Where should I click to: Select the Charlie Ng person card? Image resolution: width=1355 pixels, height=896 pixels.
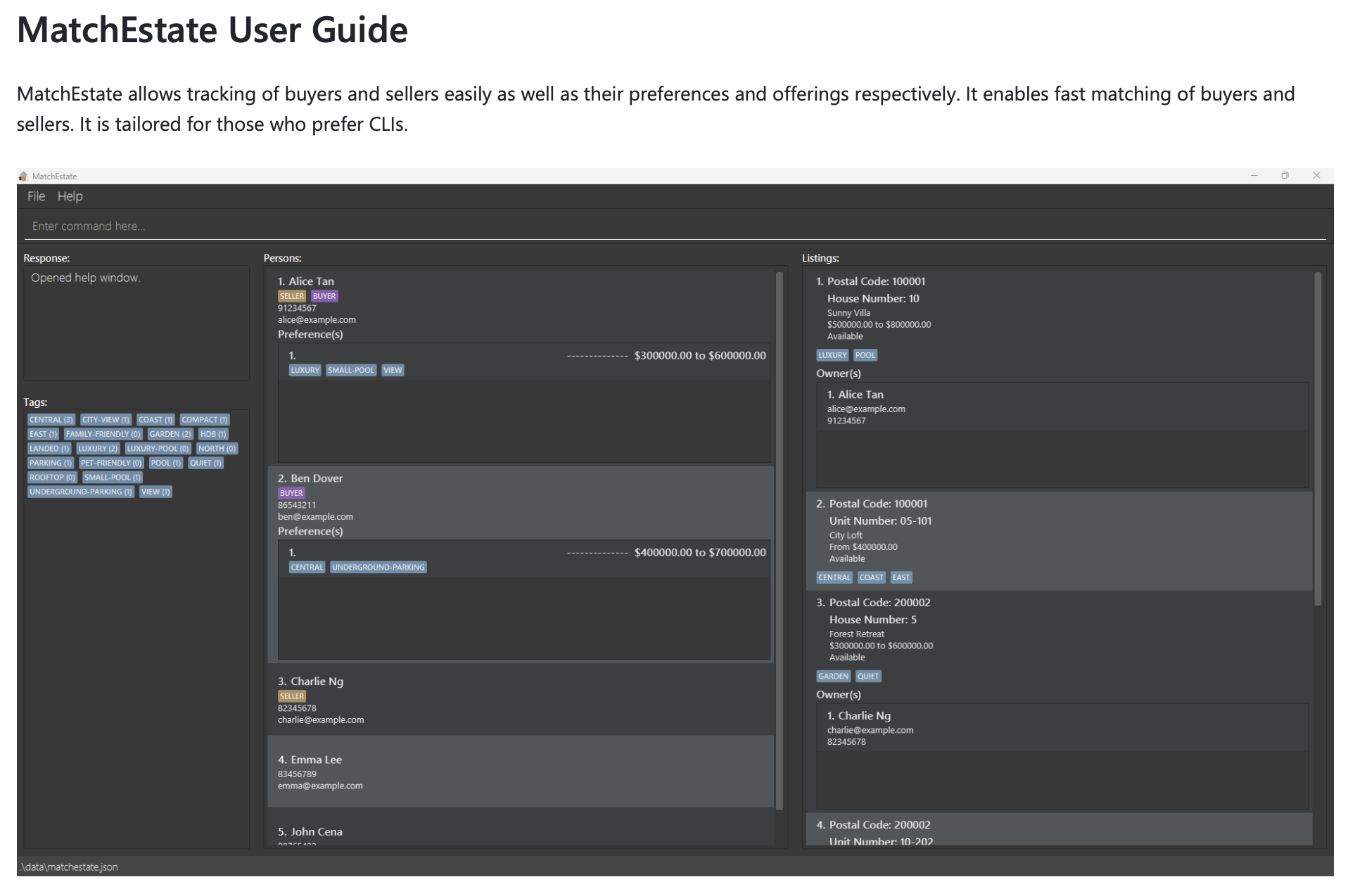coord(521,700)
